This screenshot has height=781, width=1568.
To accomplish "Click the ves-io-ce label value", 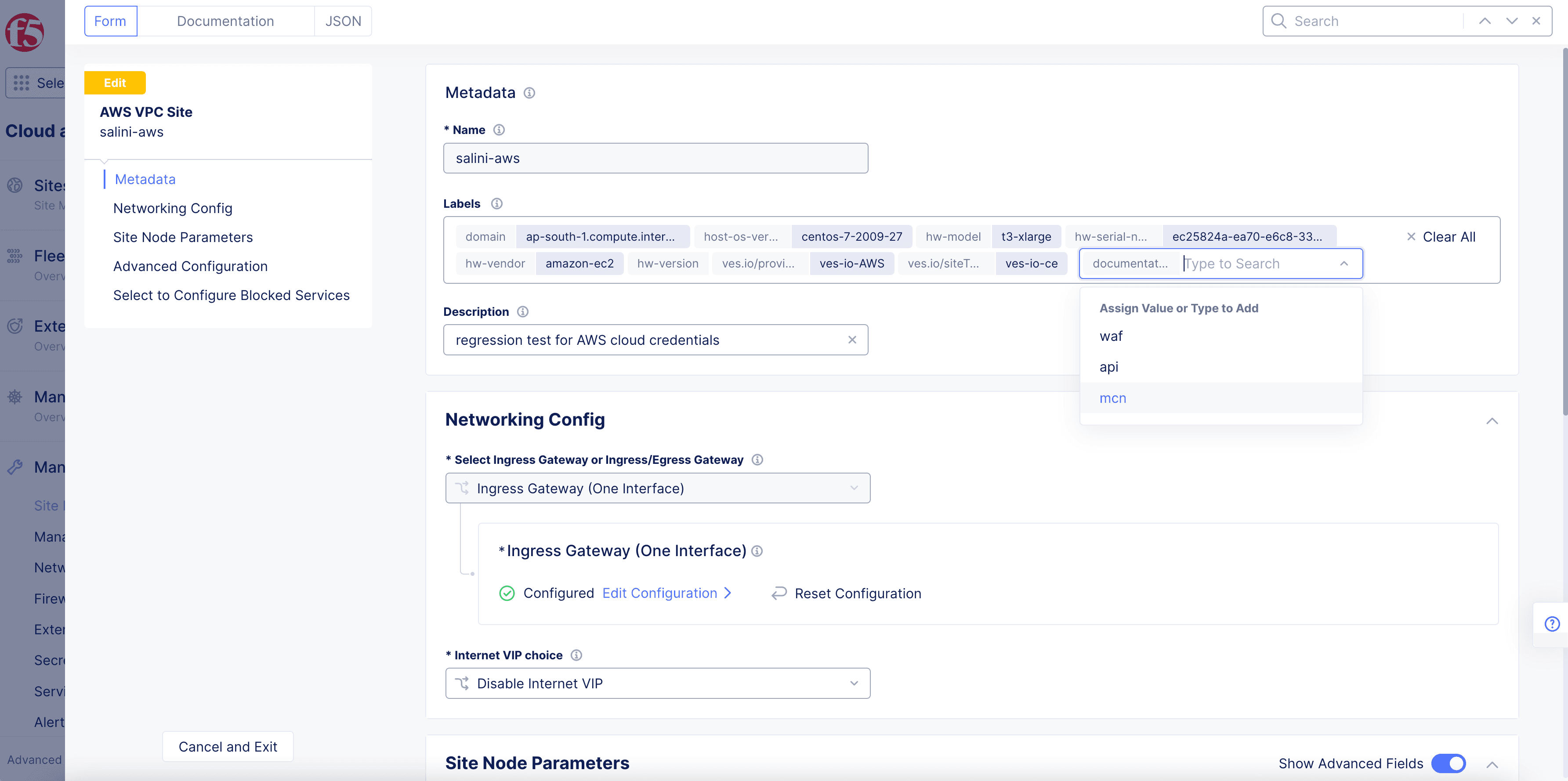I will pyautogui.click(x=1031, y=264).
